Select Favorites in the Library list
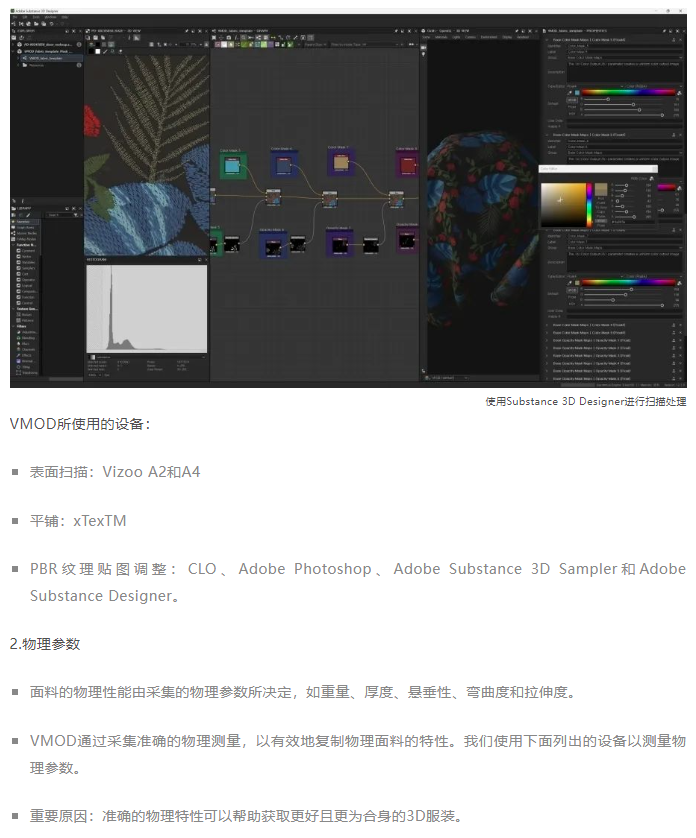The width and height of the screenshot is (696, 838). (x=23, y=222)
